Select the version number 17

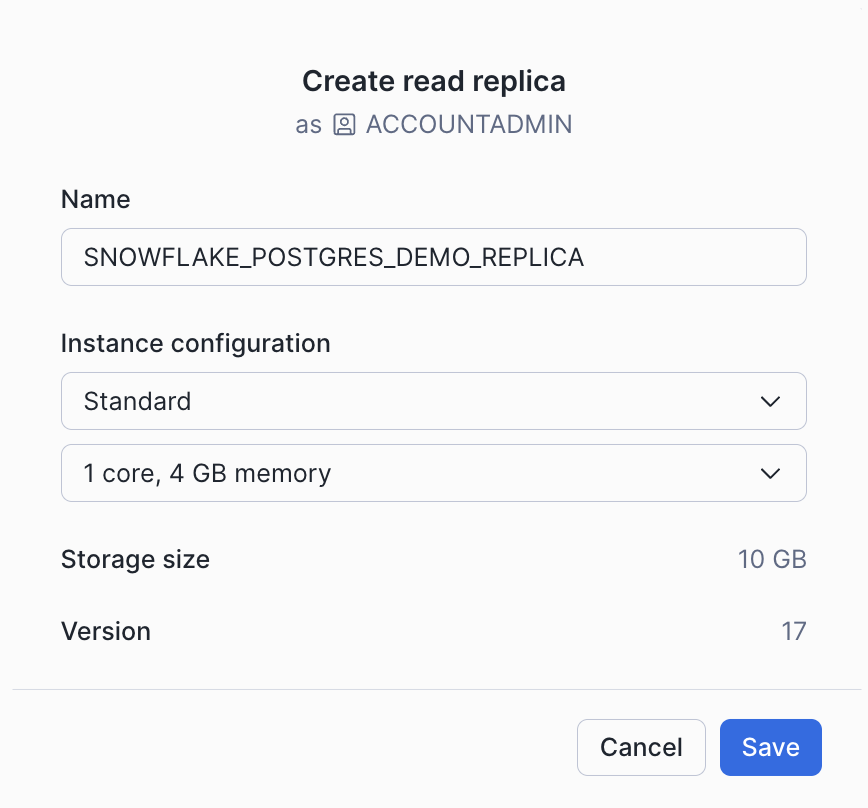[x=794, y=632]
